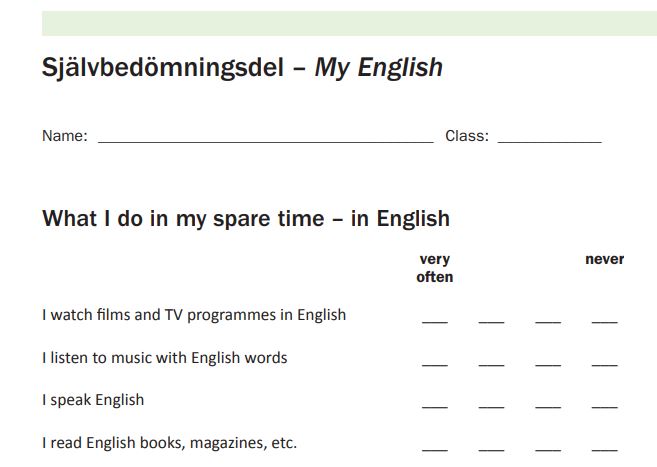The image size is (657, 467).
Task: Mark 'never' blank for reading English books
Action: coord(604,446)
